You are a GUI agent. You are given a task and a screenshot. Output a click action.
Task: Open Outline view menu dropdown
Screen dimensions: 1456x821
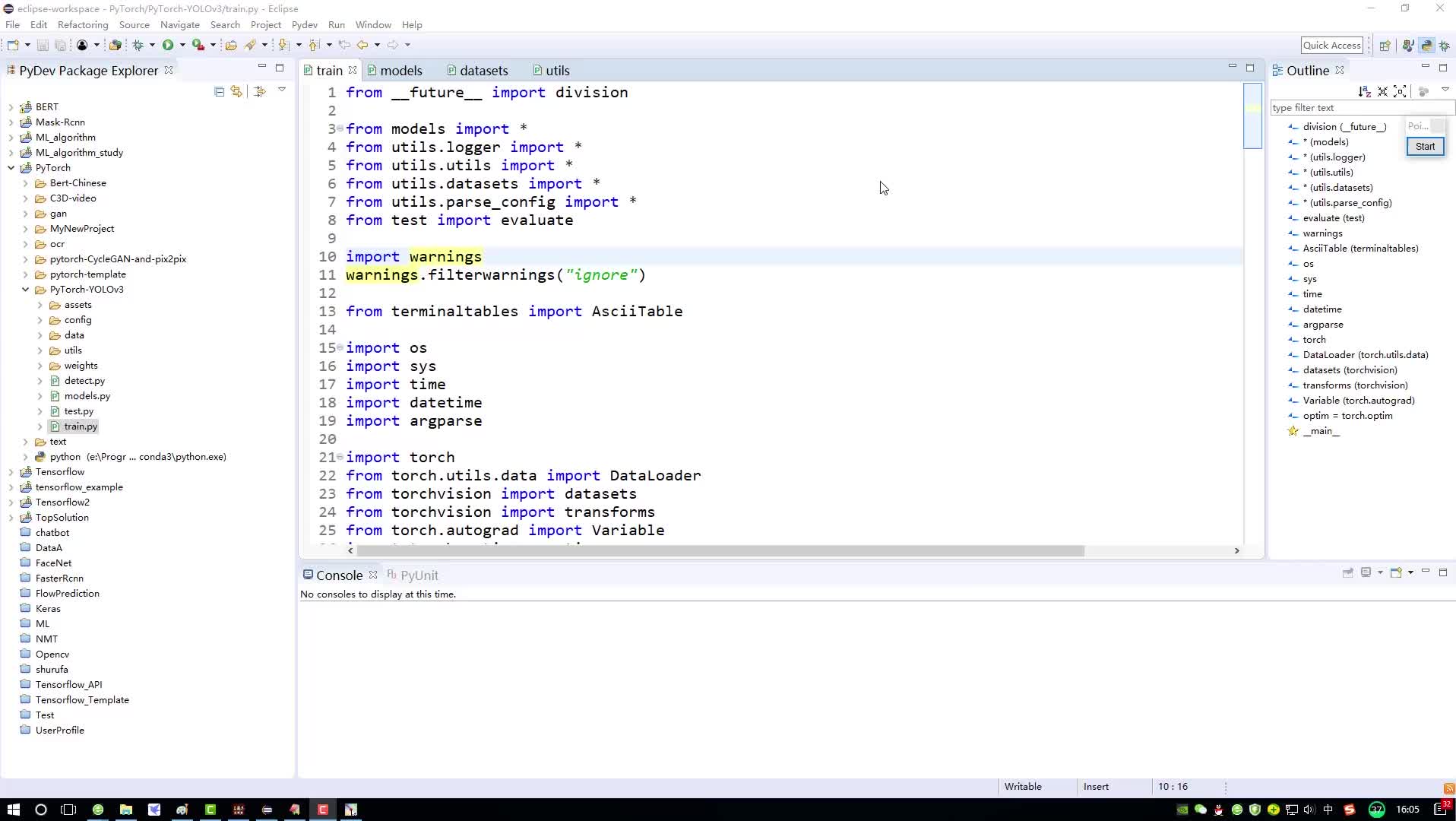tap(1445, 90)
